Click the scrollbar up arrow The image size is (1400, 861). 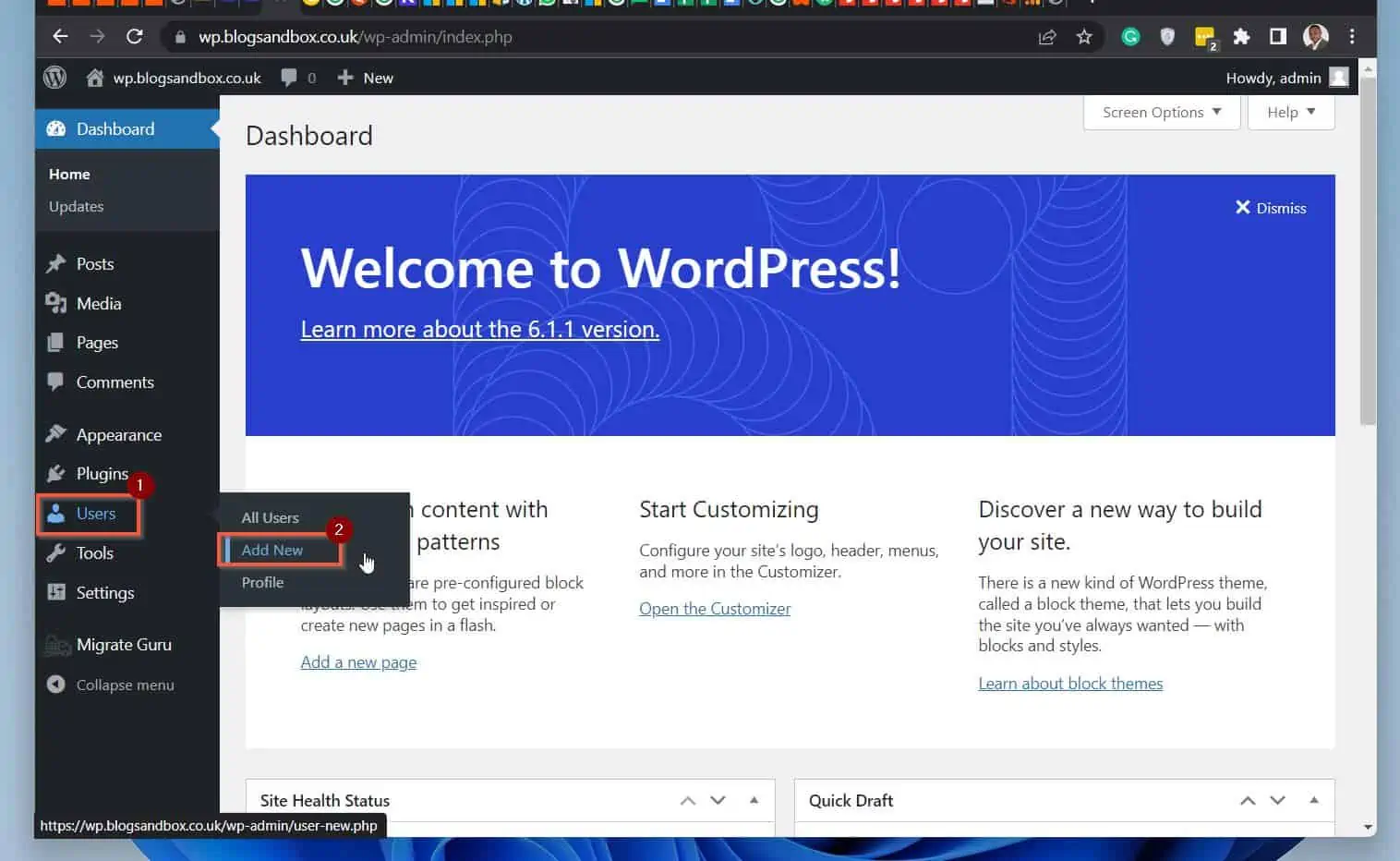(x=1369, y=69)
